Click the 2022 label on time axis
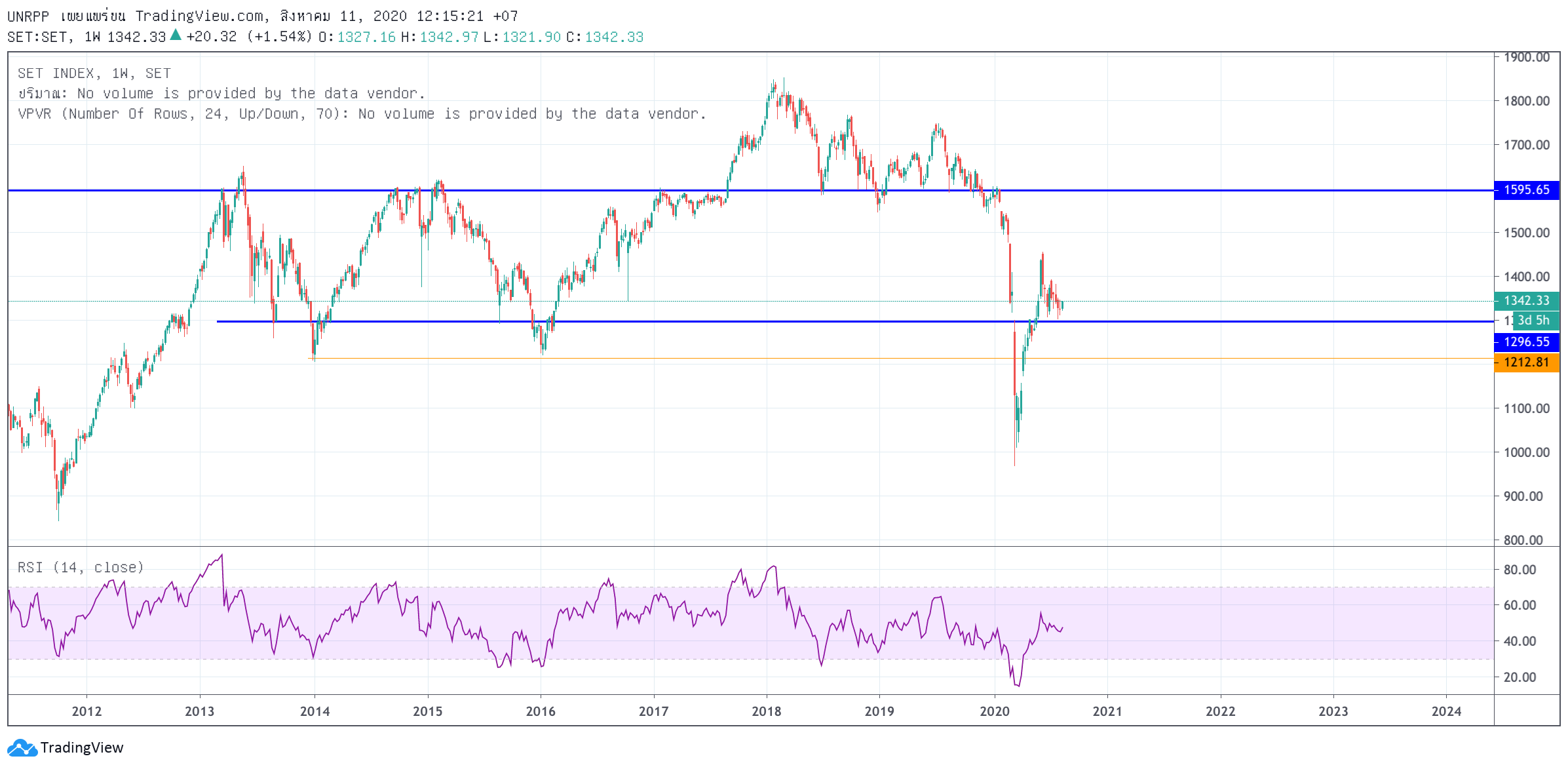Image resolution: width=1568 pixels, height=769 pixels. pos(1221,712)
